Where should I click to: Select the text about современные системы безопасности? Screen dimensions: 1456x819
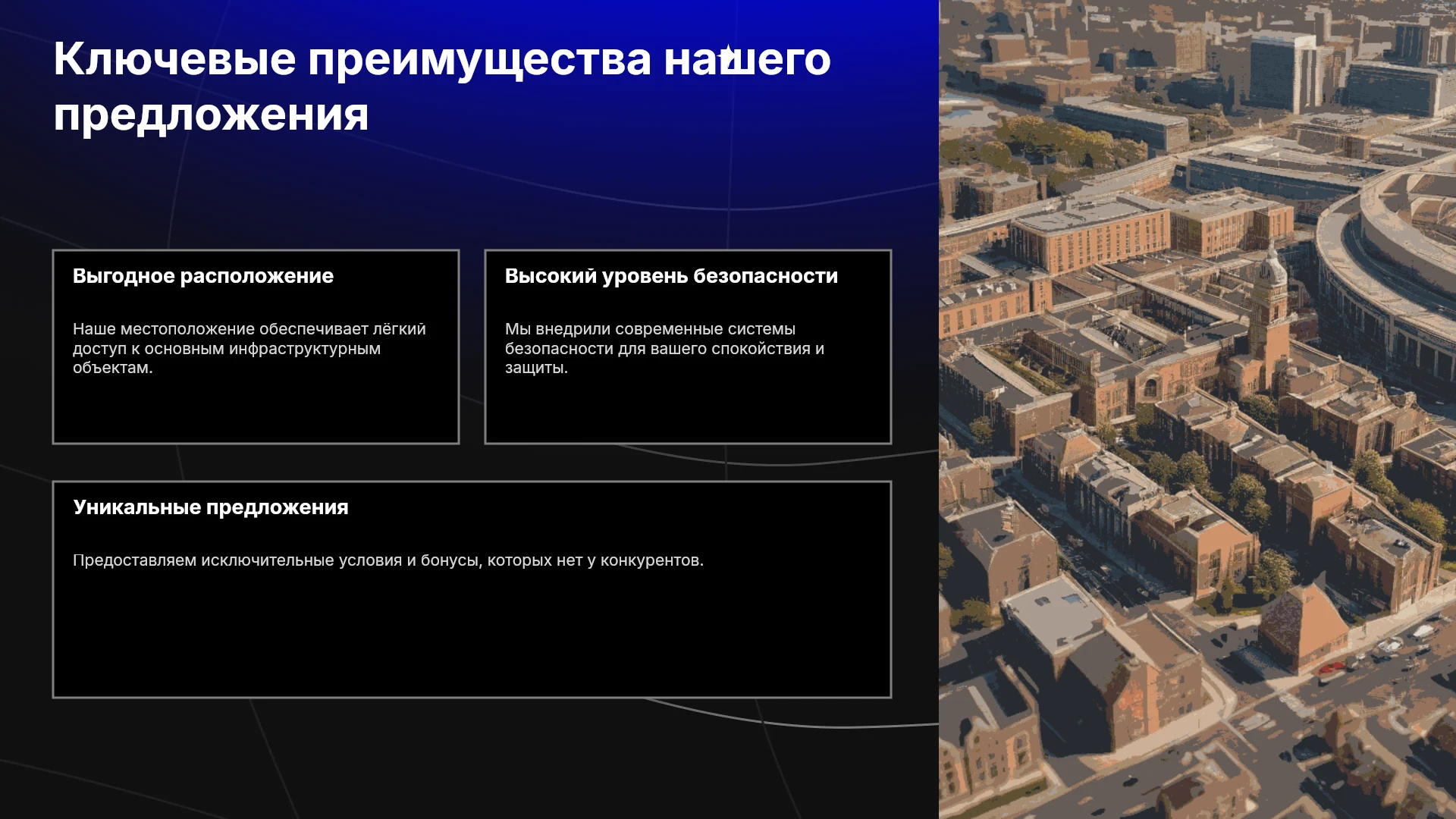click(x=664, y=348)
